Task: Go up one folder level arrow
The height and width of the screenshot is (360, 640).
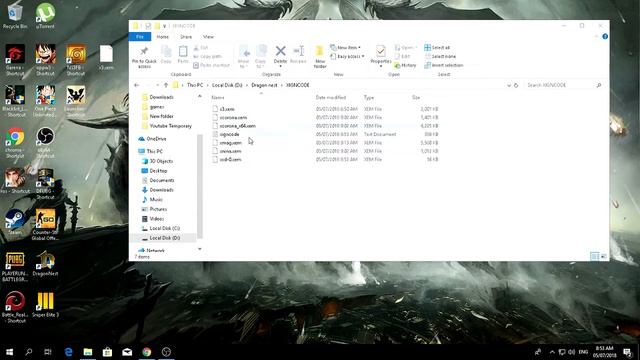Action: click(166, 85)
